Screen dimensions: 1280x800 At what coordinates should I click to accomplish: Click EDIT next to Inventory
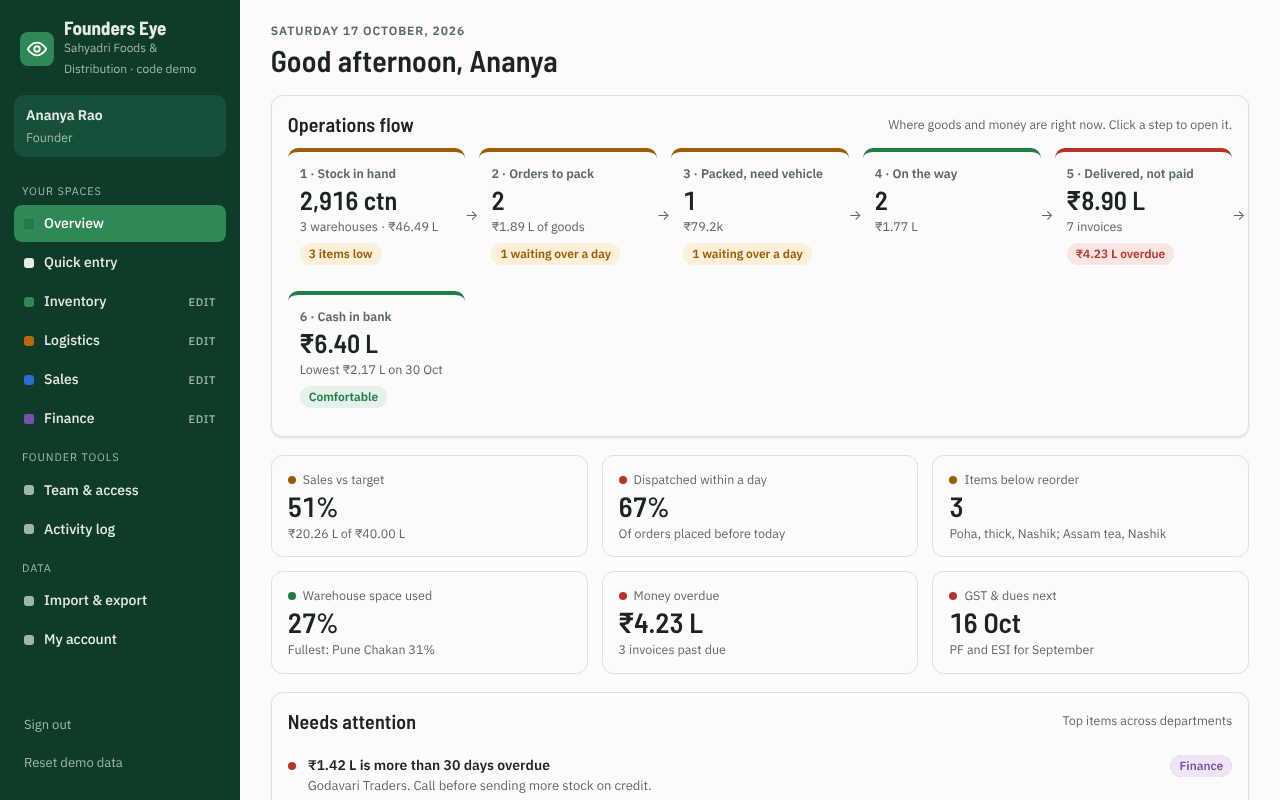(x=202, y=302)
